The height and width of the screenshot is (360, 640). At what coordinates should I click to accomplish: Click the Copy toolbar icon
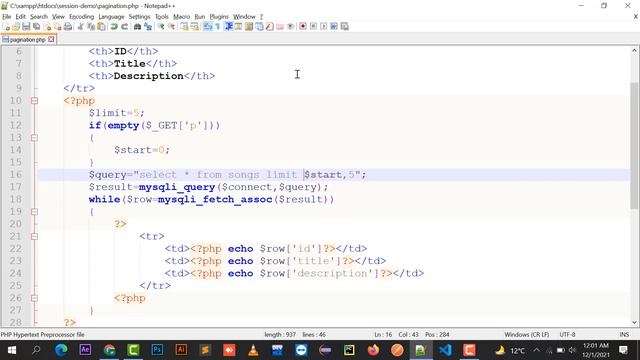click(91, 27)
